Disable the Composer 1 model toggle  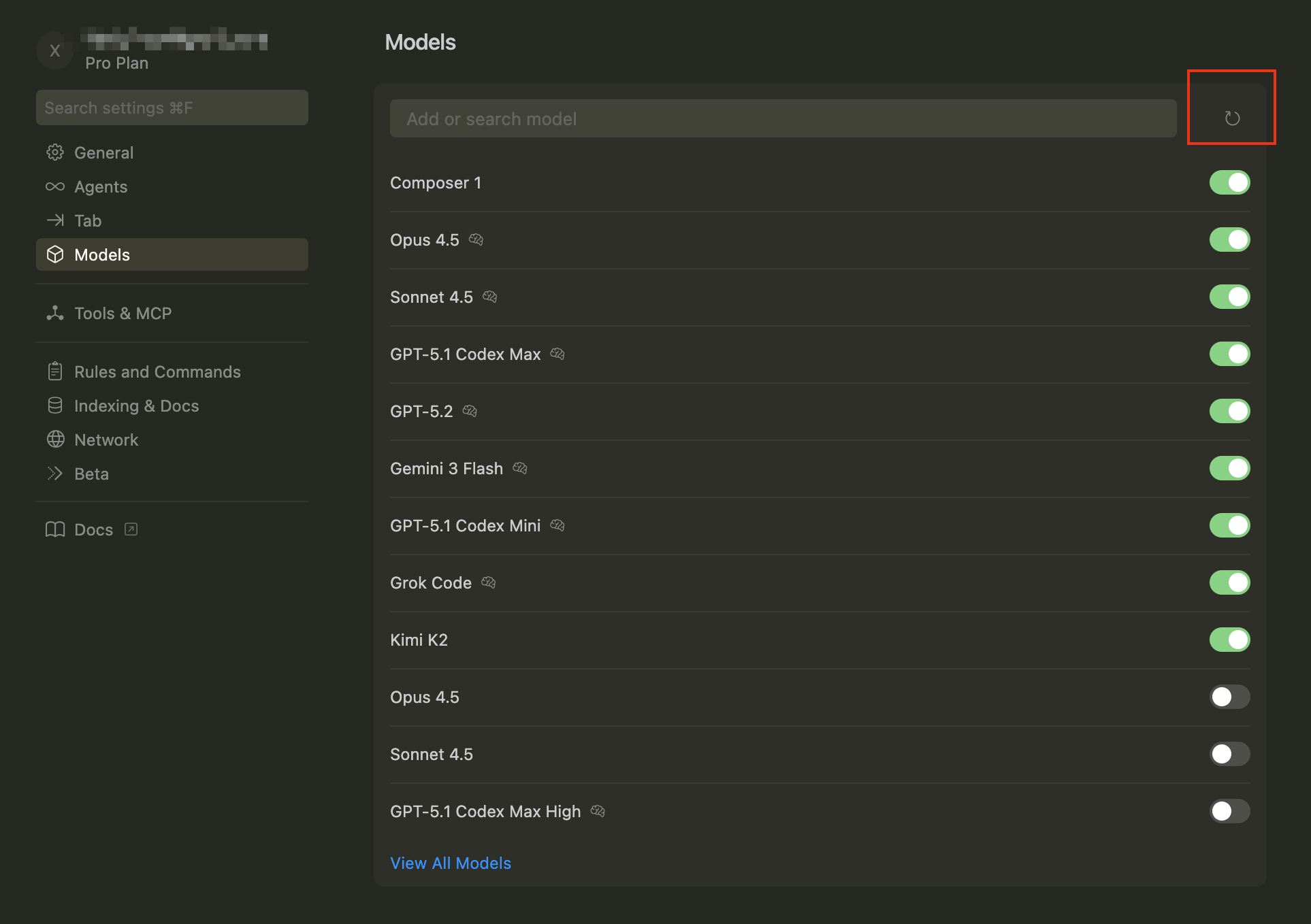(1229, 182)
